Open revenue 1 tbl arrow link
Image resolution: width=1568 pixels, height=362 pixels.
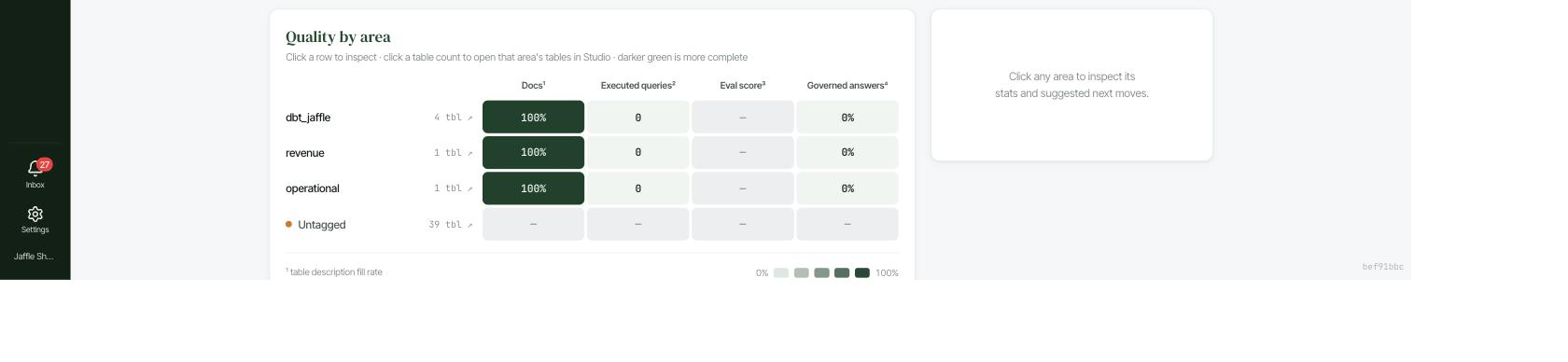pyautogui.click(x=453, y=153)
